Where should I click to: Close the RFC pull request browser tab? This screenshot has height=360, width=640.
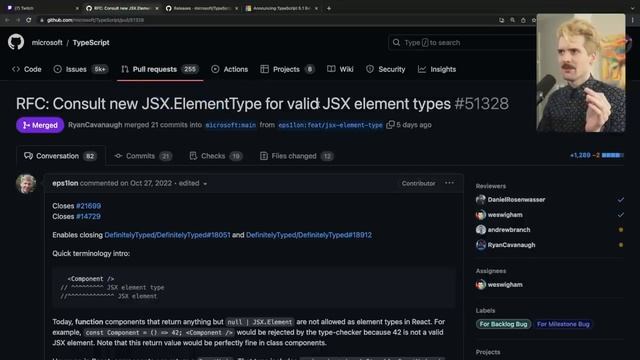click(x=157, y=8)
